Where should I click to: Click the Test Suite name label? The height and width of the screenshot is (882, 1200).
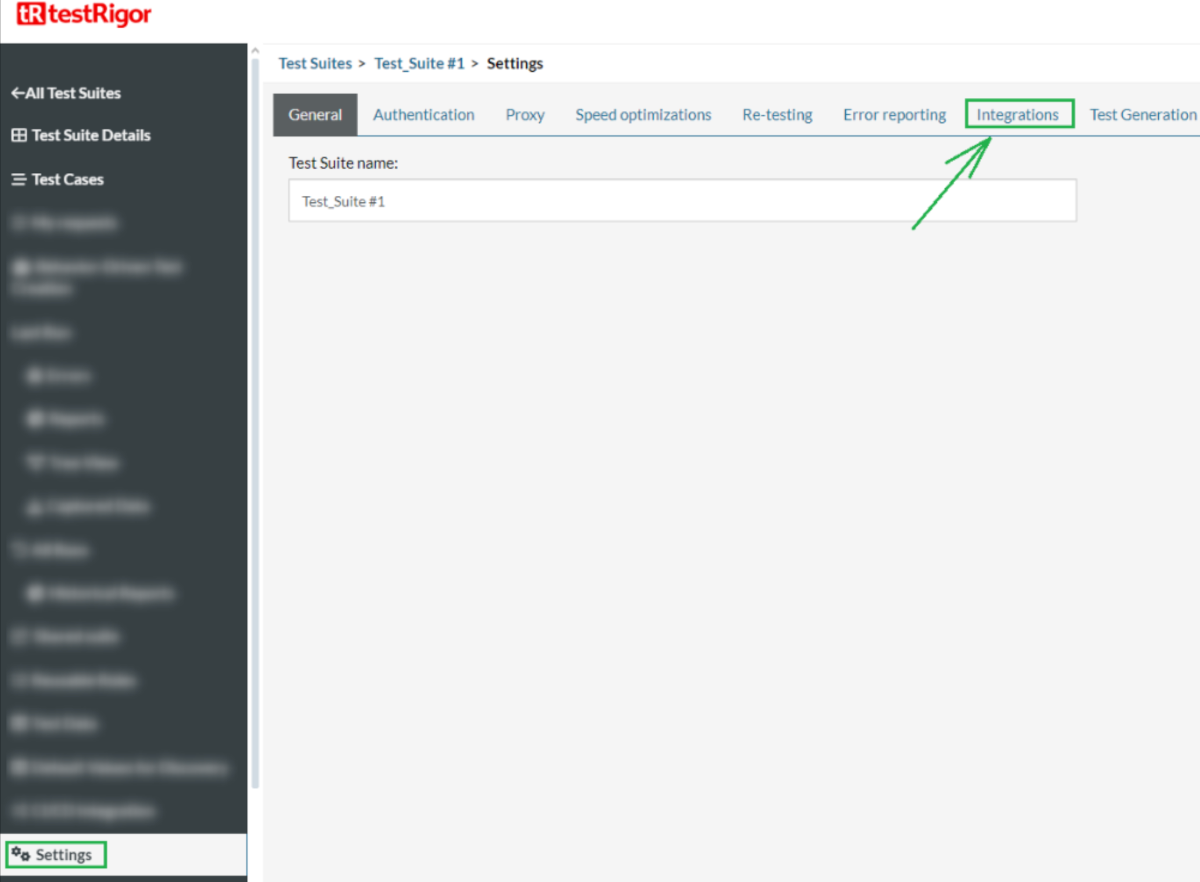tap(343, 162)
